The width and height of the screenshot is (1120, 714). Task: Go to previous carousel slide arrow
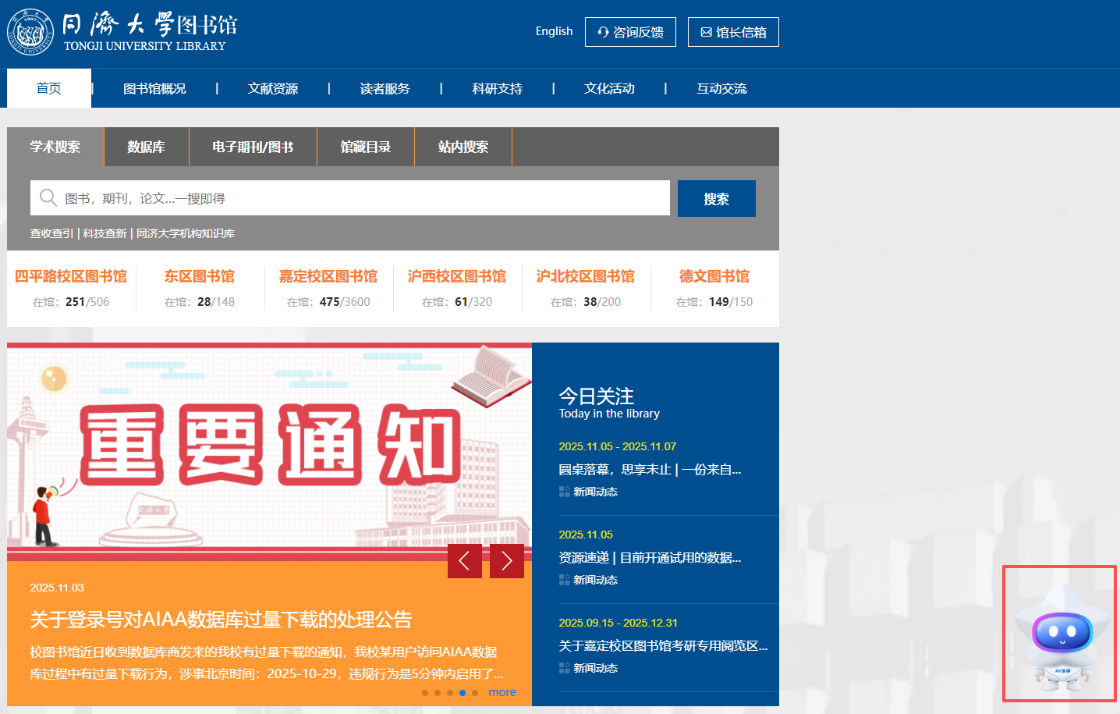pyautogui.click(x=465, y=561)
